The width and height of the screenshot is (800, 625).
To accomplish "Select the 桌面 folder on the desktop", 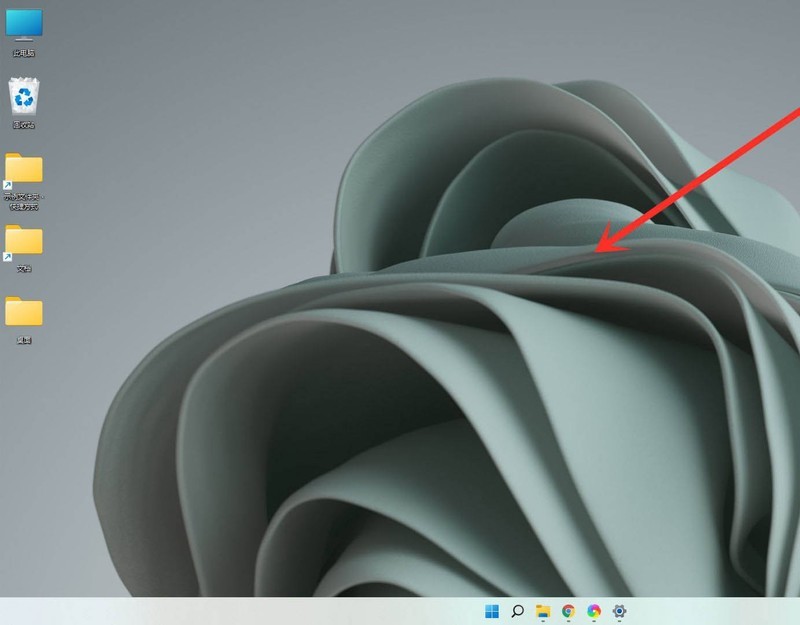I will [24, 312].
